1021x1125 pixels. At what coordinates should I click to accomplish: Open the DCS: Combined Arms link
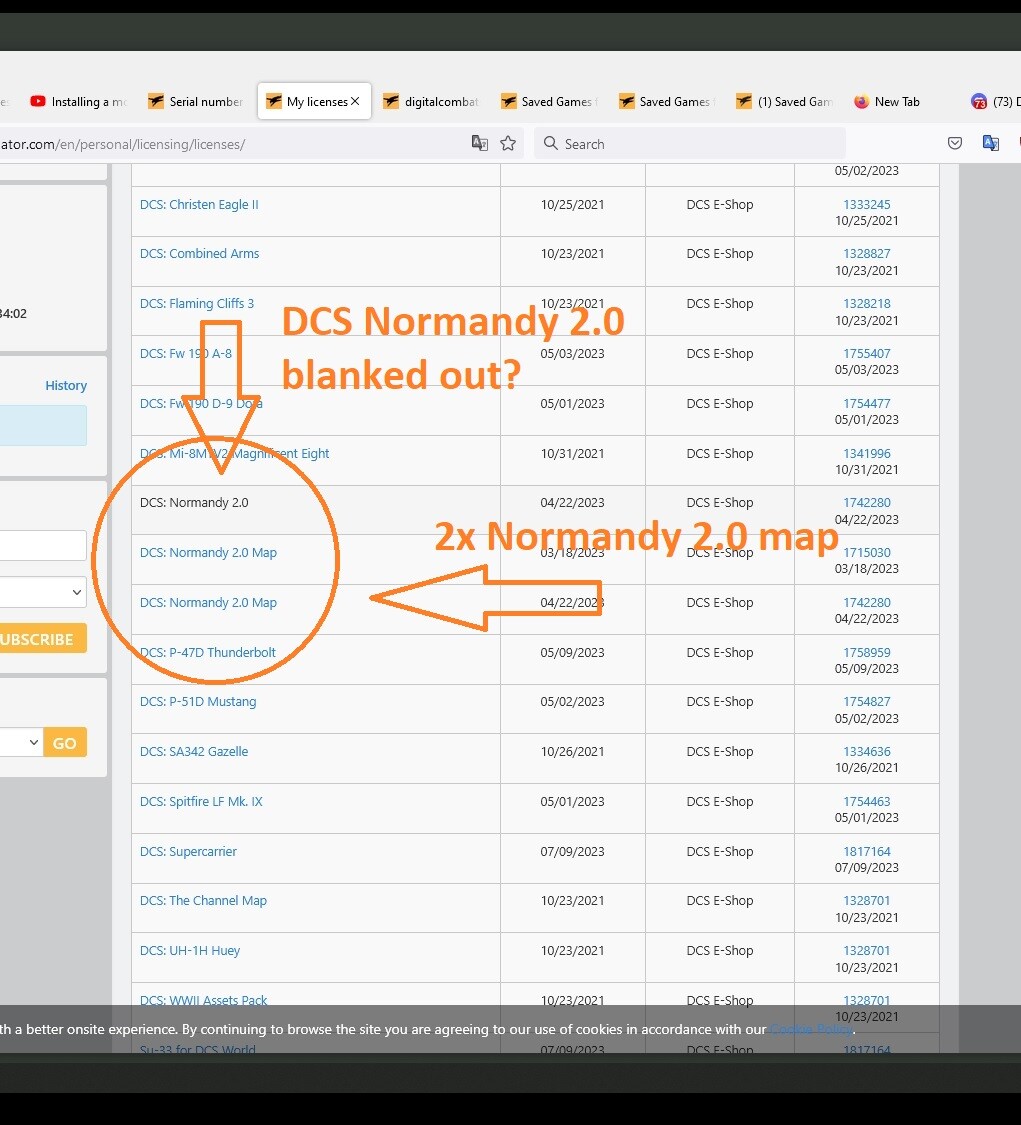199,253
